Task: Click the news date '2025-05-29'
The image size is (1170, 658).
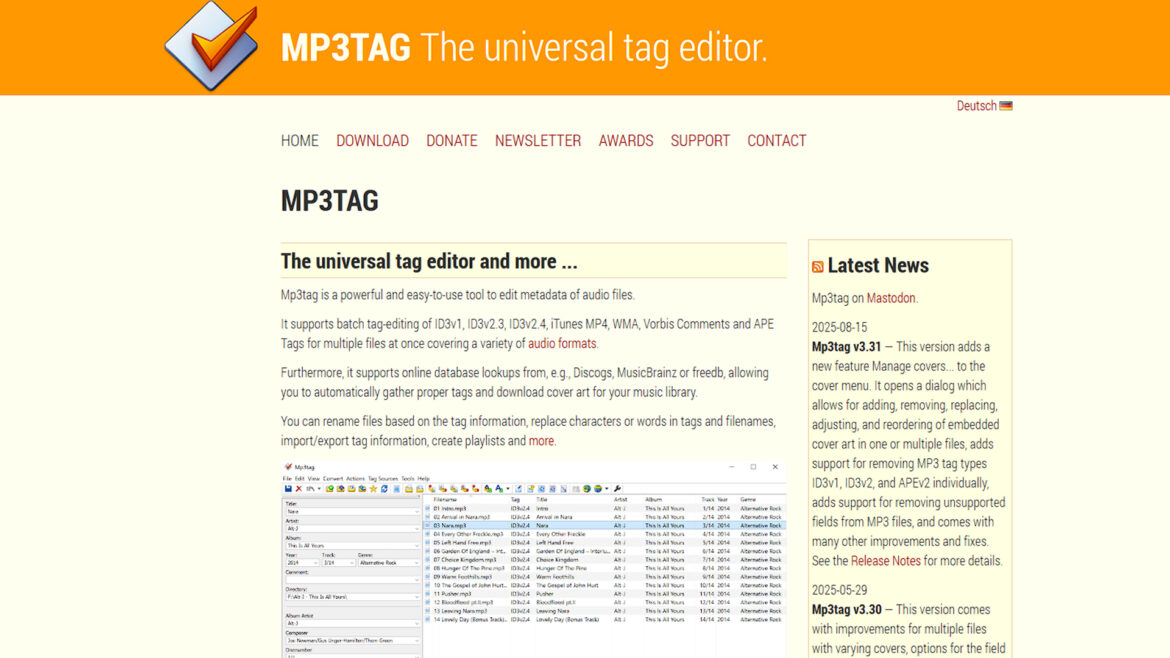Action: 839,589
